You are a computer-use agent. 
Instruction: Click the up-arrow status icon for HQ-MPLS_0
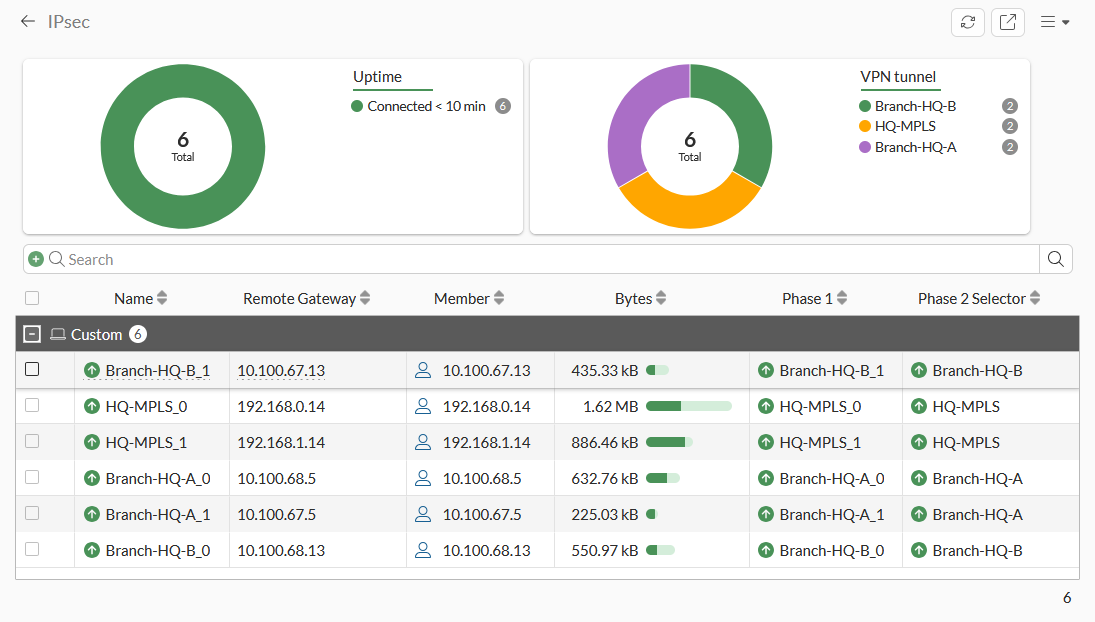coord(92,407)
